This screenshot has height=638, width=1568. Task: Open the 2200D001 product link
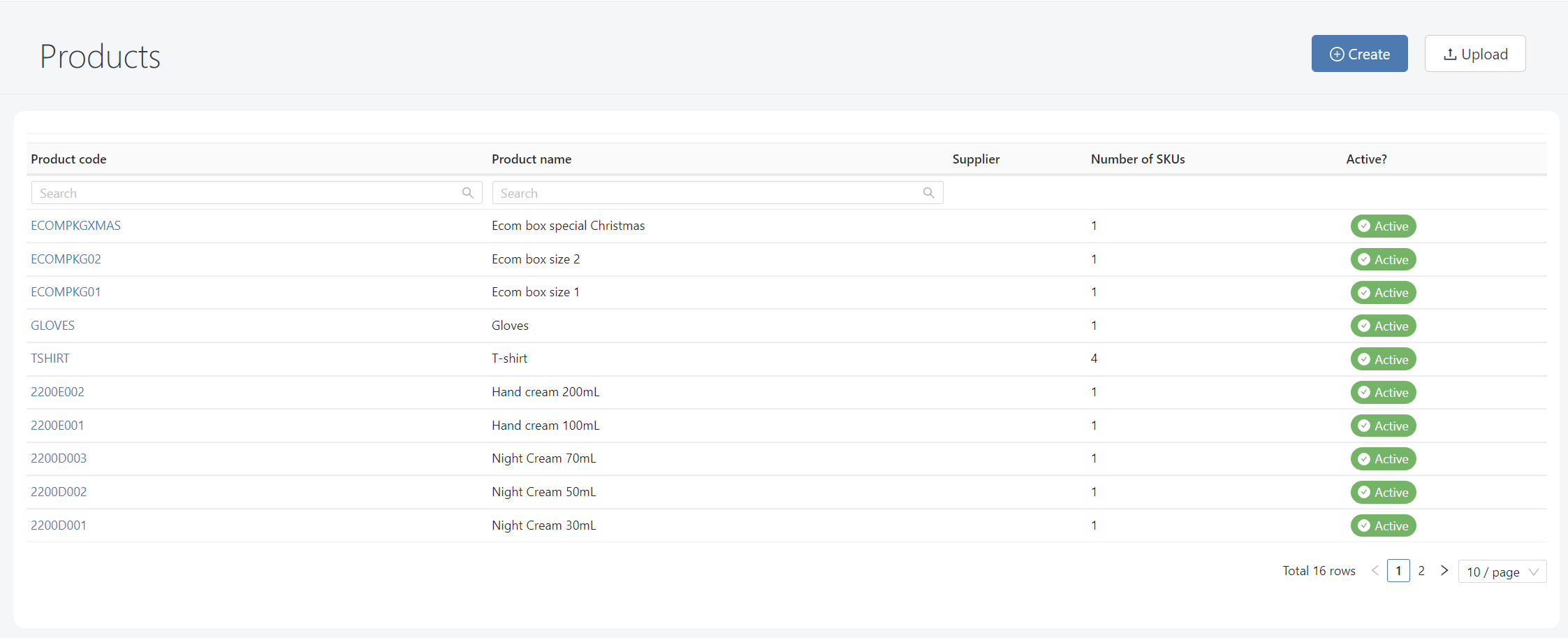click(x=59, y=525)
